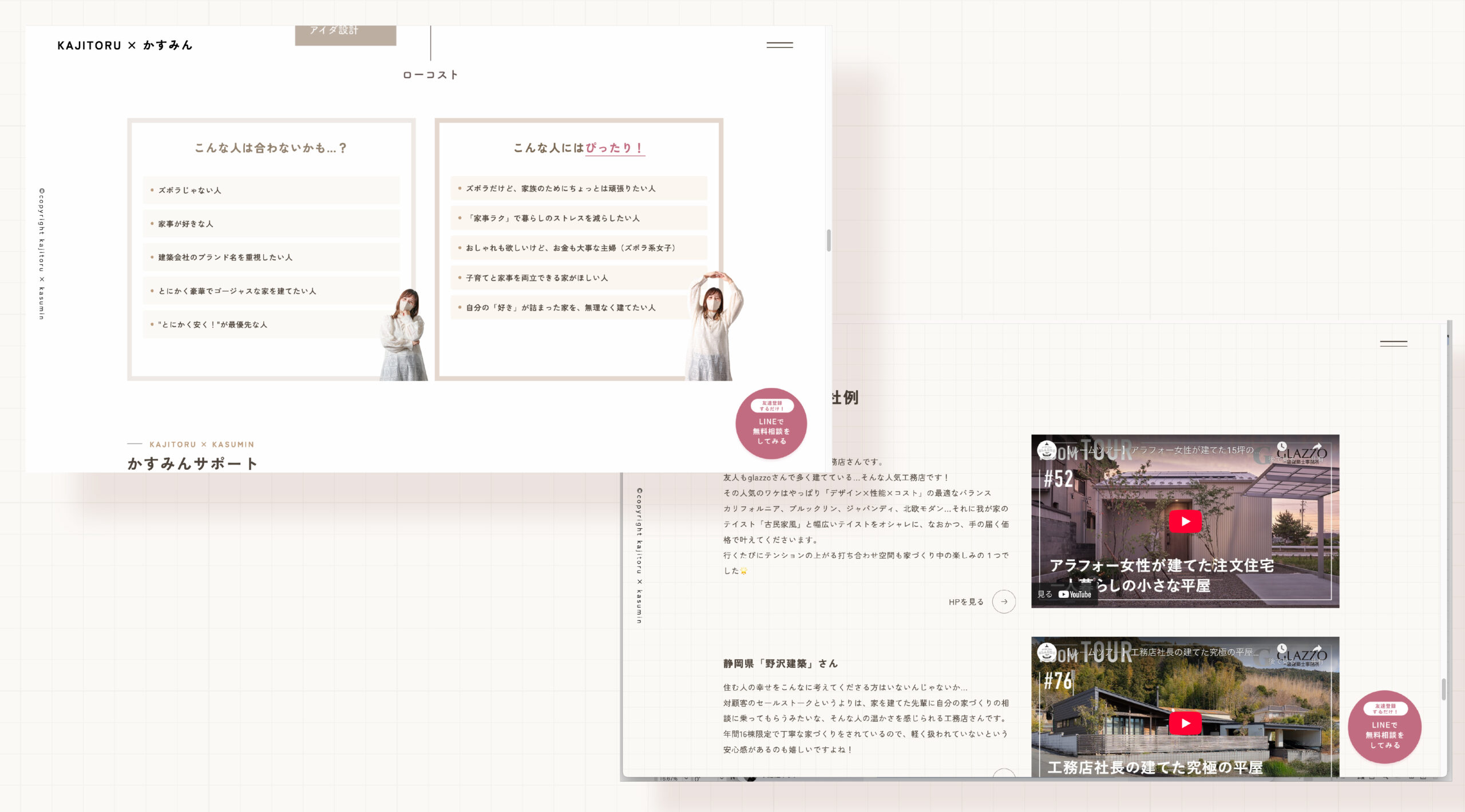Click the ローコスト label
The width and height of the screenshot is (1465, 812).
tap(430, 75)
